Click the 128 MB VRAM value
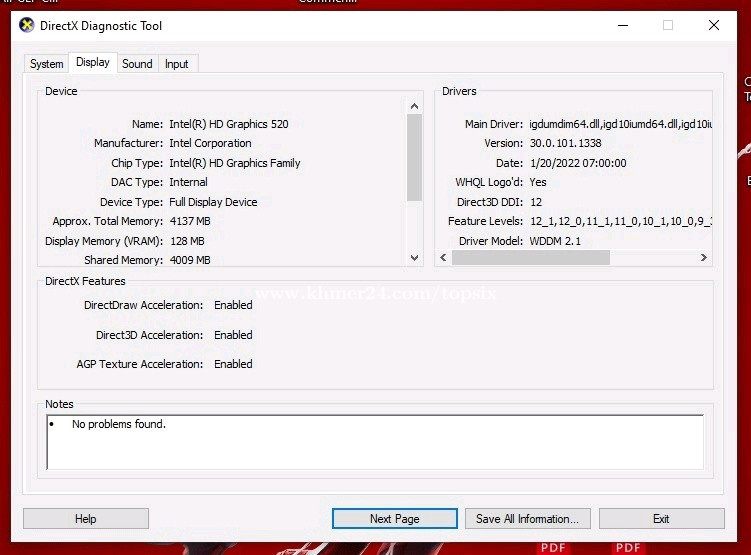751x555 pixels. tap(187, 241)
